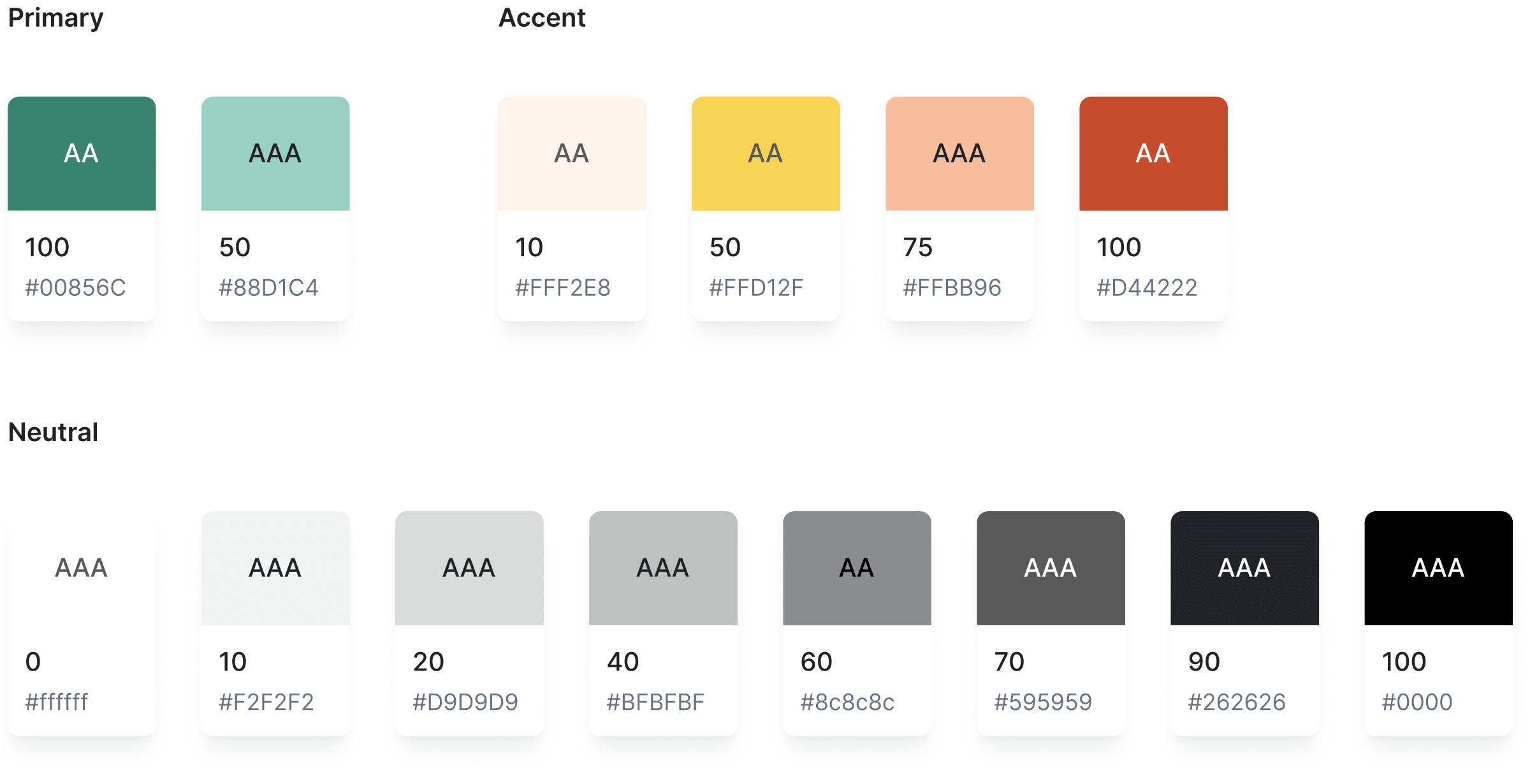The height and width of the screenshot is (784, 1530).
Task: Click the Neutral 90 near-black swatch
Action: pos(1244,568)
